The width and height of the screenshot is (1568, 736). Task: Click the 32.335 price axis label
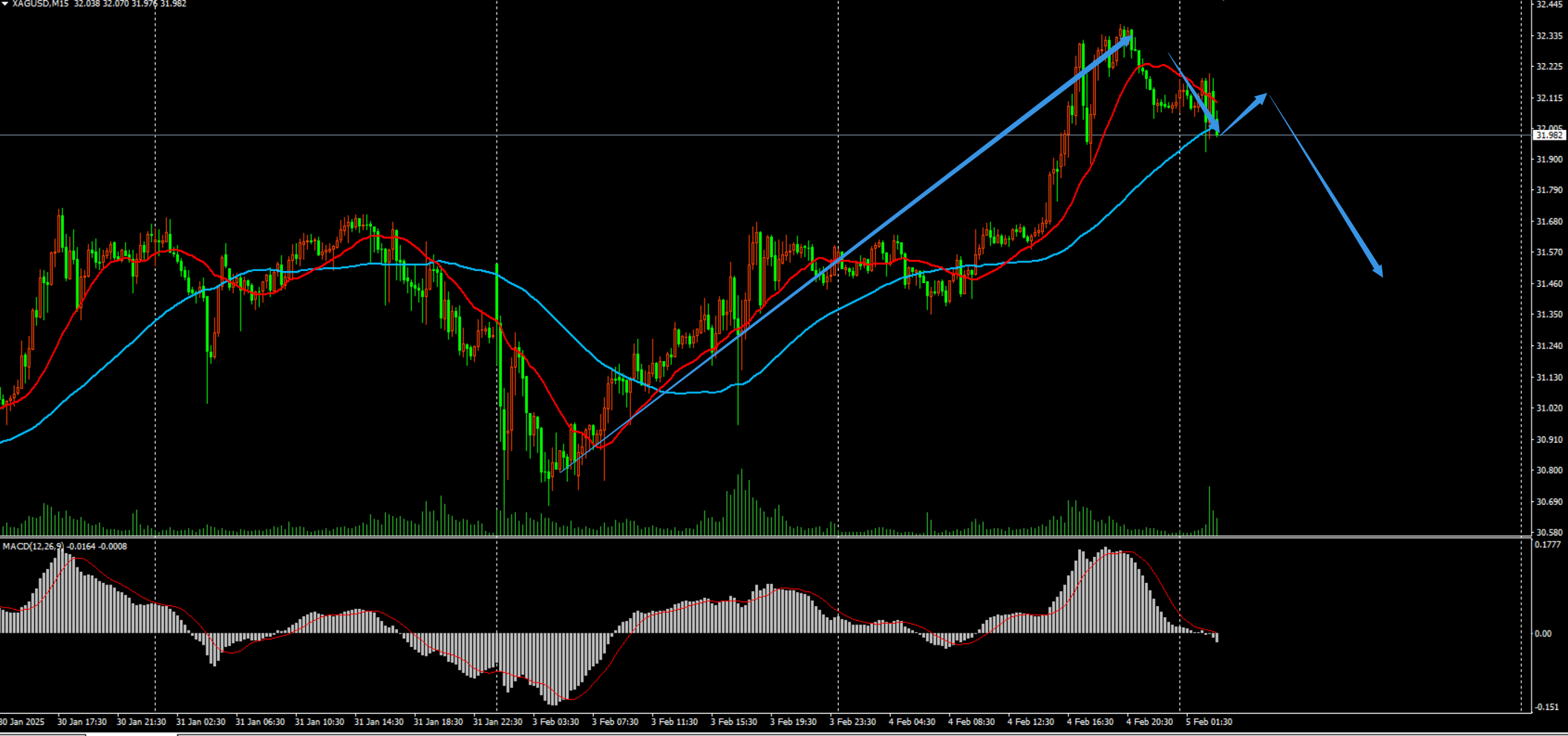point(1549,36)
